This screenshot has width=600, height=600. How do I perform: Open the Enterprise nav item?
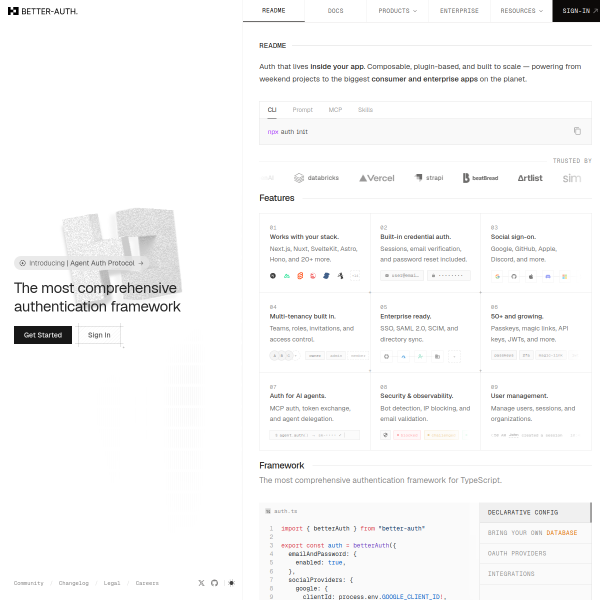coord(459,11)
